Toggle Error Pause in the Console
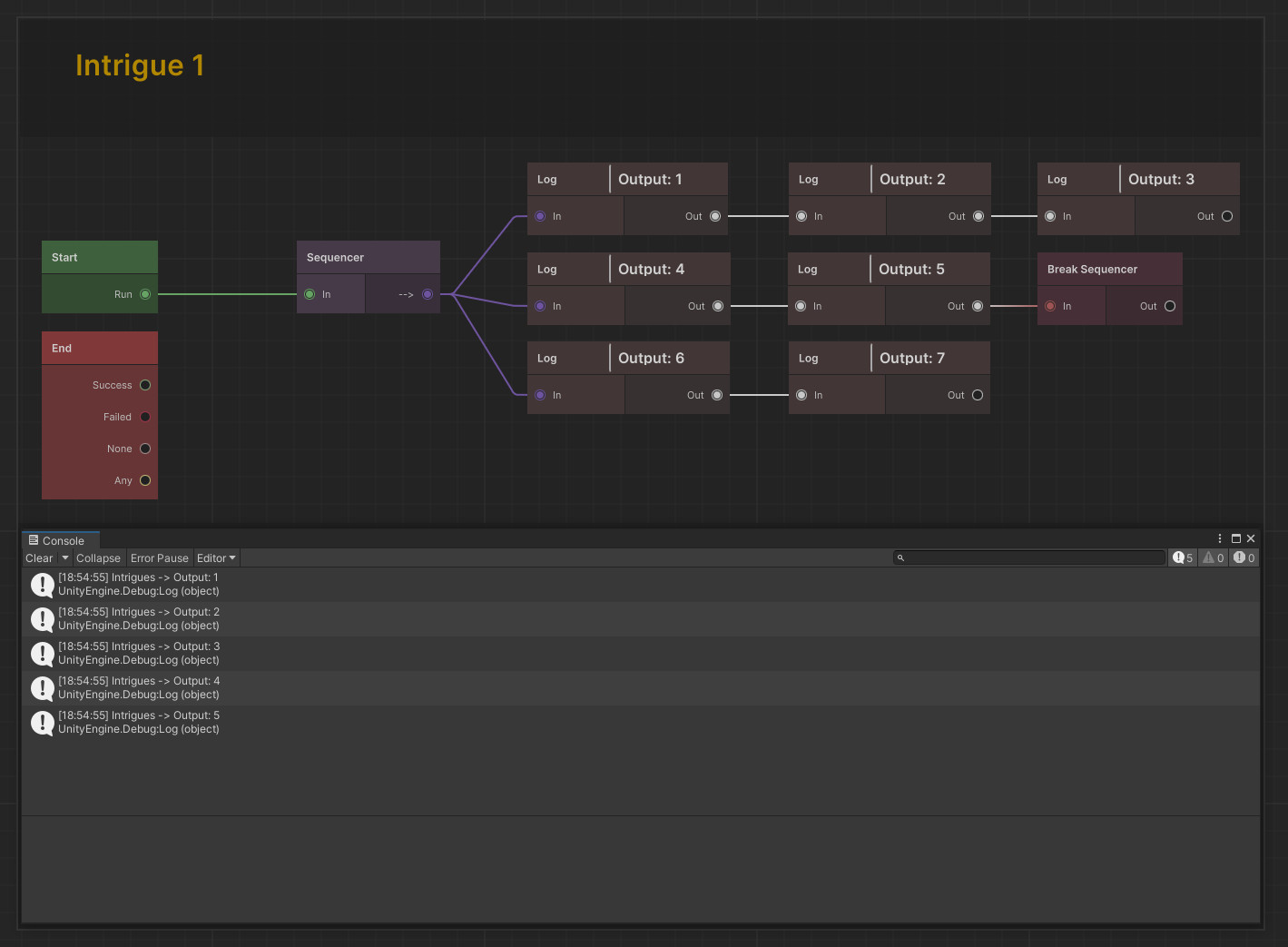This screenshot has height=947, width=1288. pos(159,558)
